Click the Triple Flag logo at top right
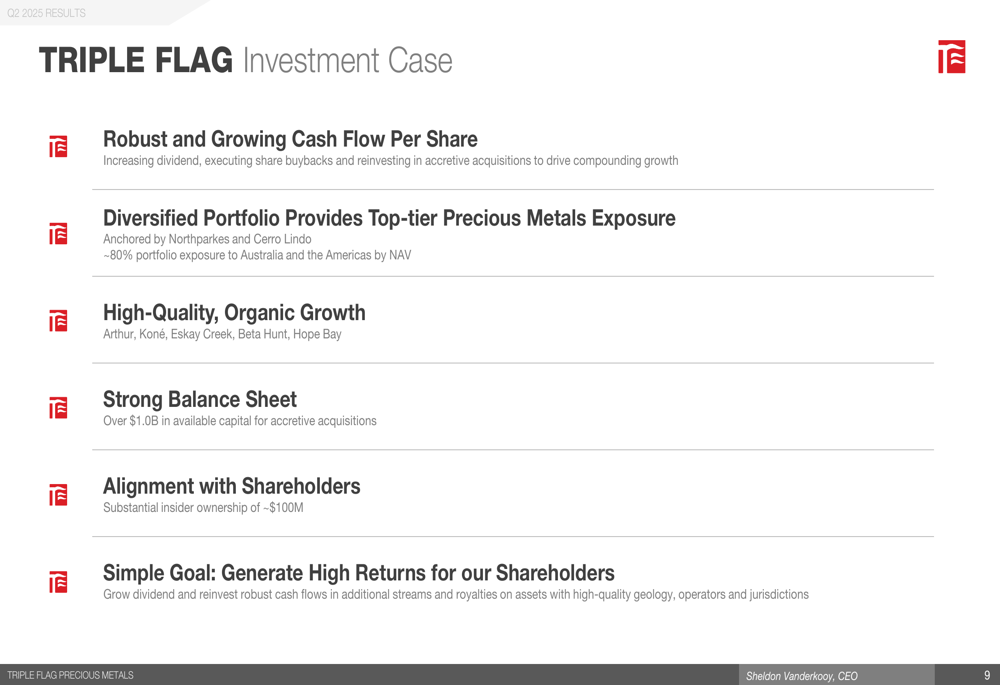This screenshot has height=685, width=1000. (951, 57)
